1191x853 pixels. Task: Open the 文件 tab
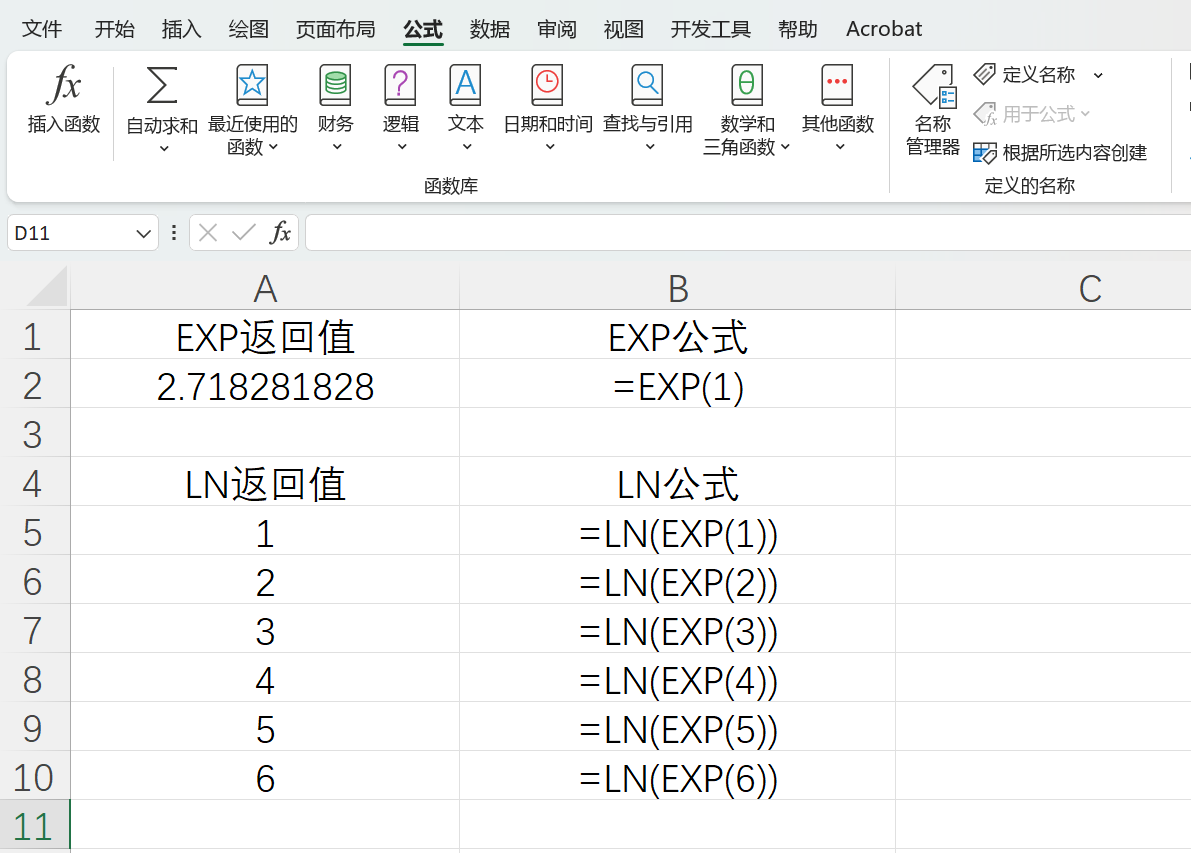42,29
